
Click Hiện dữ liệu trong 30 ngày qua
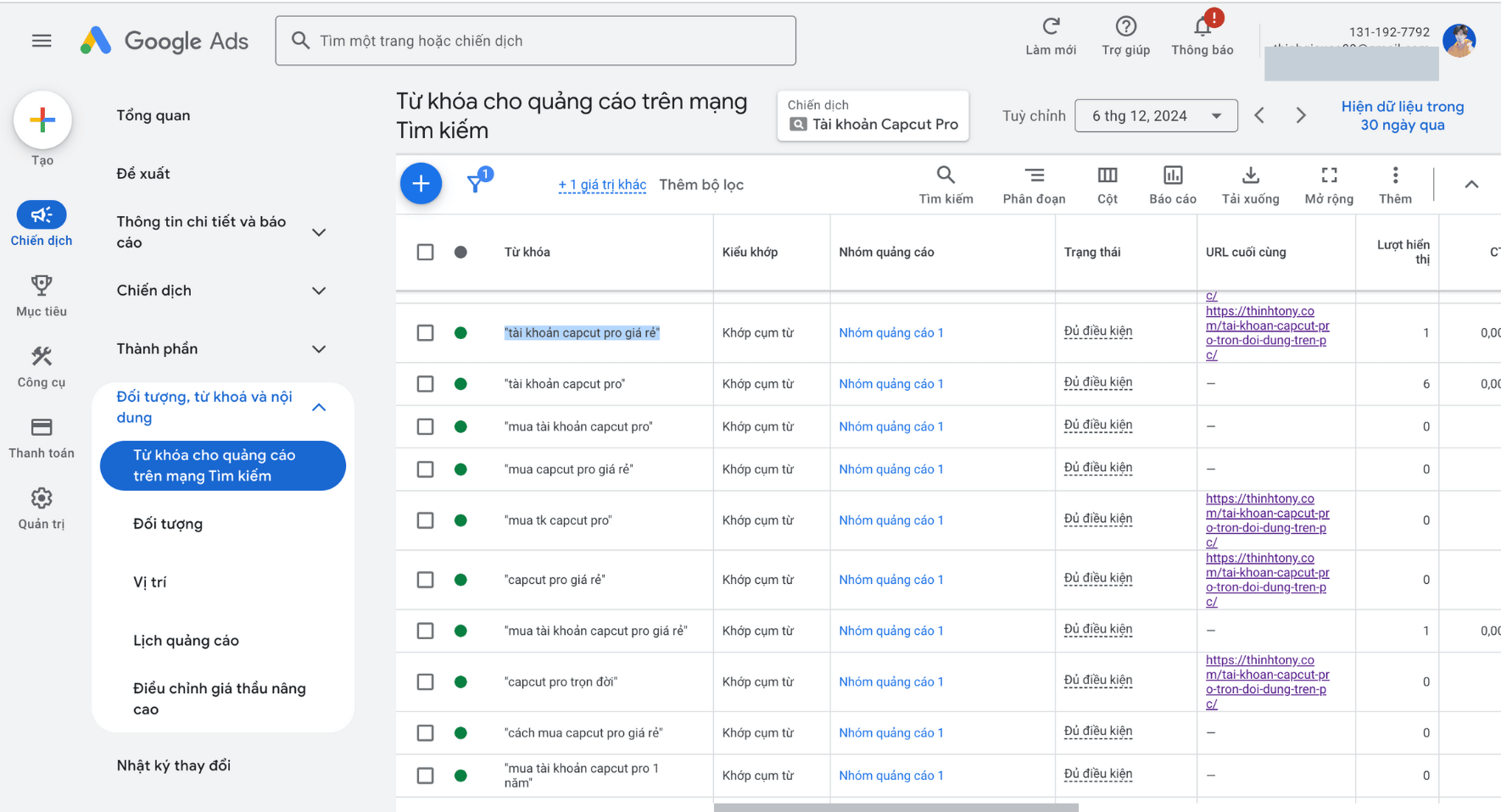pos(1403,115)
